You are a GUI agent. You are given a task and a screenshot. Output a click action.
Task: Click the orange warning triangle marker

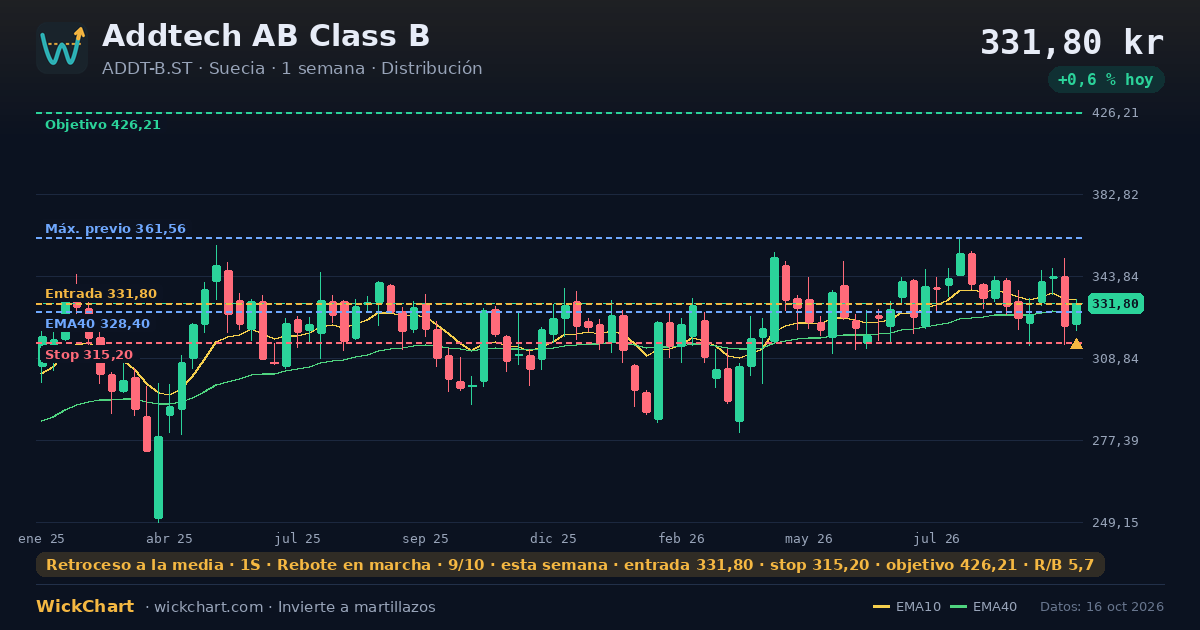click(x=1076, y=344)
